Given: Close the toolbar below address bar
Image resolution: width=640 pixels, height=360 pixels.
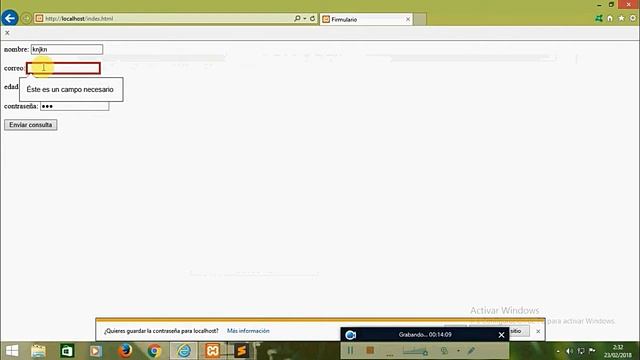Looking at the screenshot, I should [x=7, y=33].
